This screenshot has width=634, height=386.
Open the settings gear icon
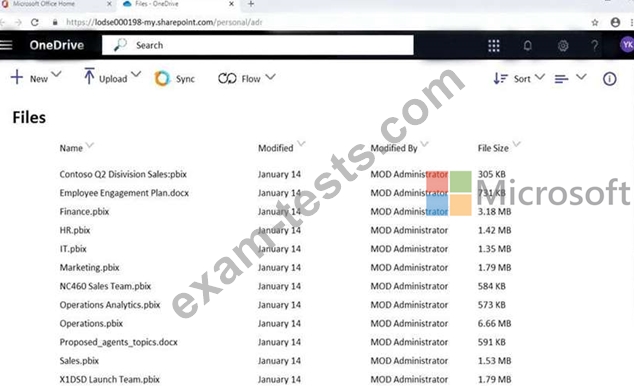click(563, 46)
